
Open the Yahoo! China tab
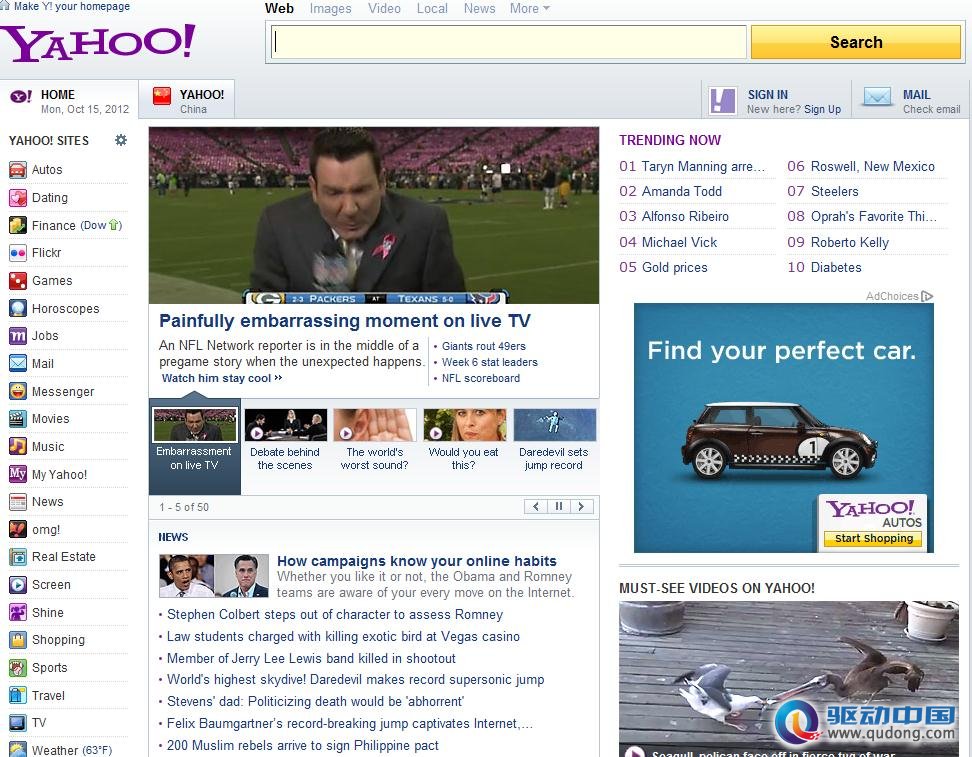tap(187, 99)
